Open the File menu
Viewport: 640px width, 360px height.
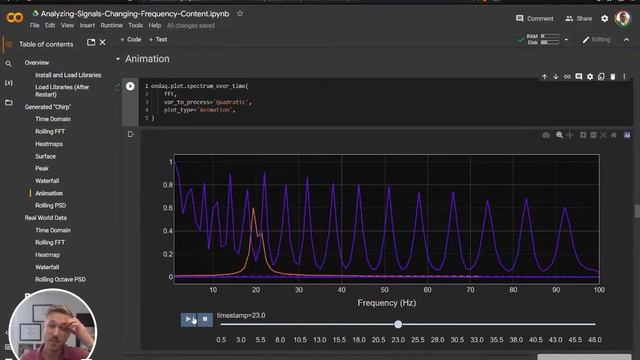(35, 25)
